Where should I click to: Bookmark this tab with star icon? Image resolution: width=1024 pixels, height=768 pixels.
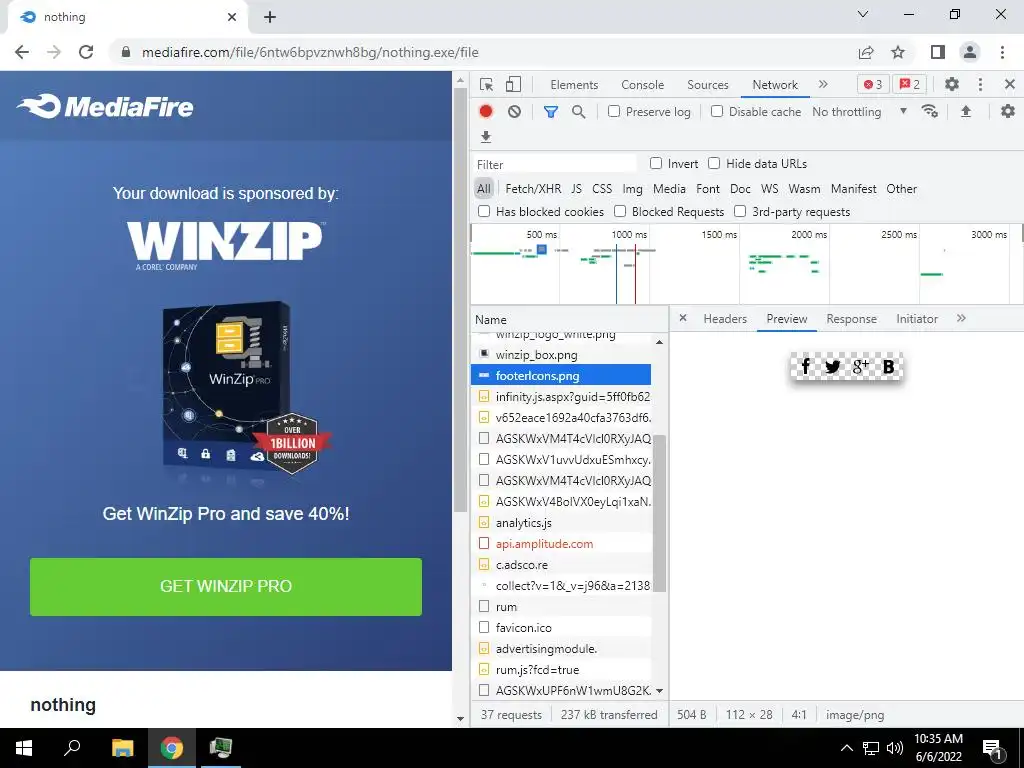899,52
